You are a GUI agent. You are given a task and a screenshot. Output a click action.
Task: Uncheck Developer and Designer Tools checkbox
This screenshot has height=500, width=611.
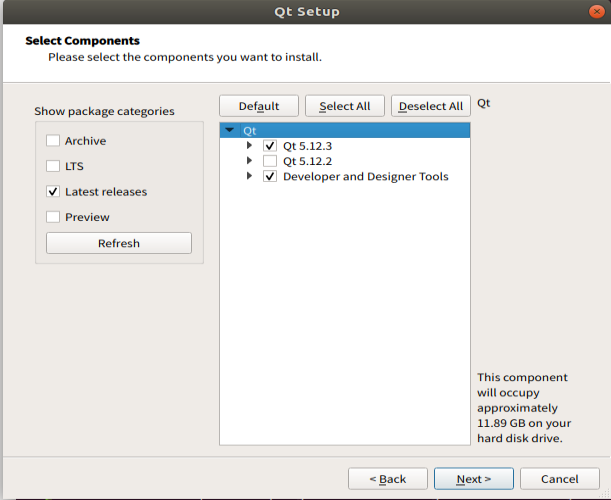pyautogui.click(x=270, y=176)
